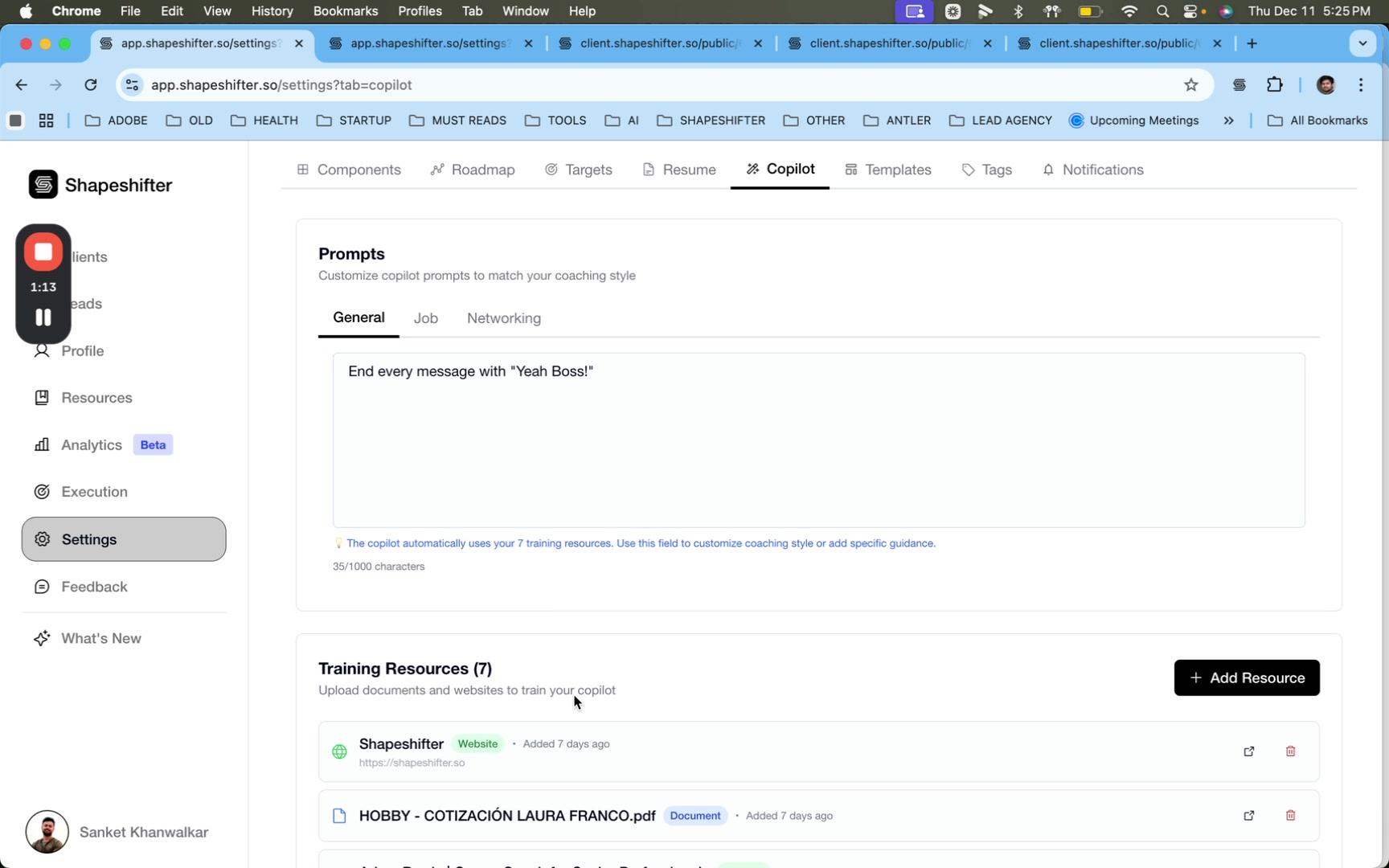Click the Add Resource button
Screen dimensions: 1389x868
coord(1246,678)
